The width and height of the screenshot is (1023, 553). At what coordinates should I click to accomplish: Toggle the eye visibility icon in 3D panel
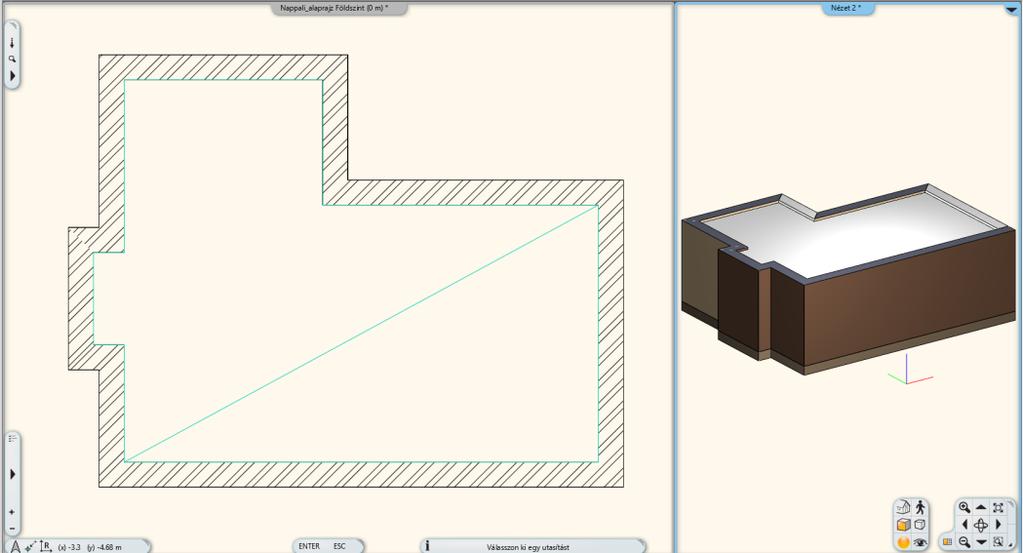tap(920, 542)
